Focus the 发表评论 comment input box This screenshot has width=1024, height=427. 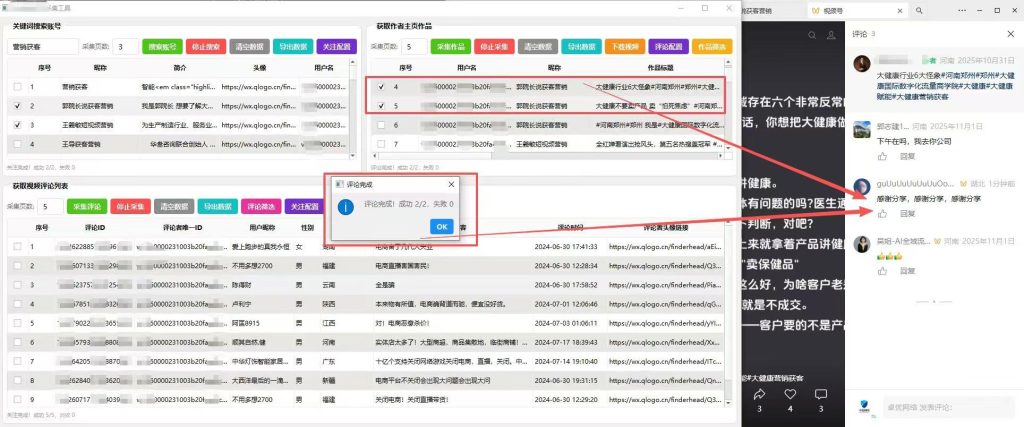click(950, 407)
